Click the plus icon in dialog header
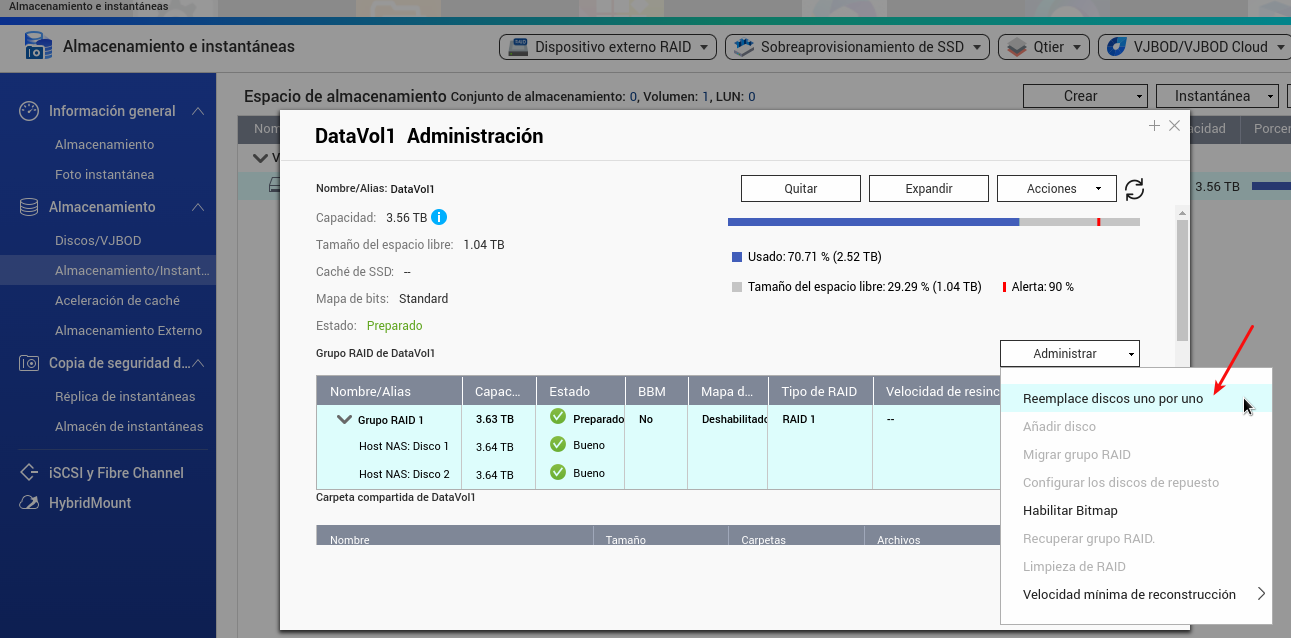Viewport: 1291px width, 638px height. pos(1154,126)
